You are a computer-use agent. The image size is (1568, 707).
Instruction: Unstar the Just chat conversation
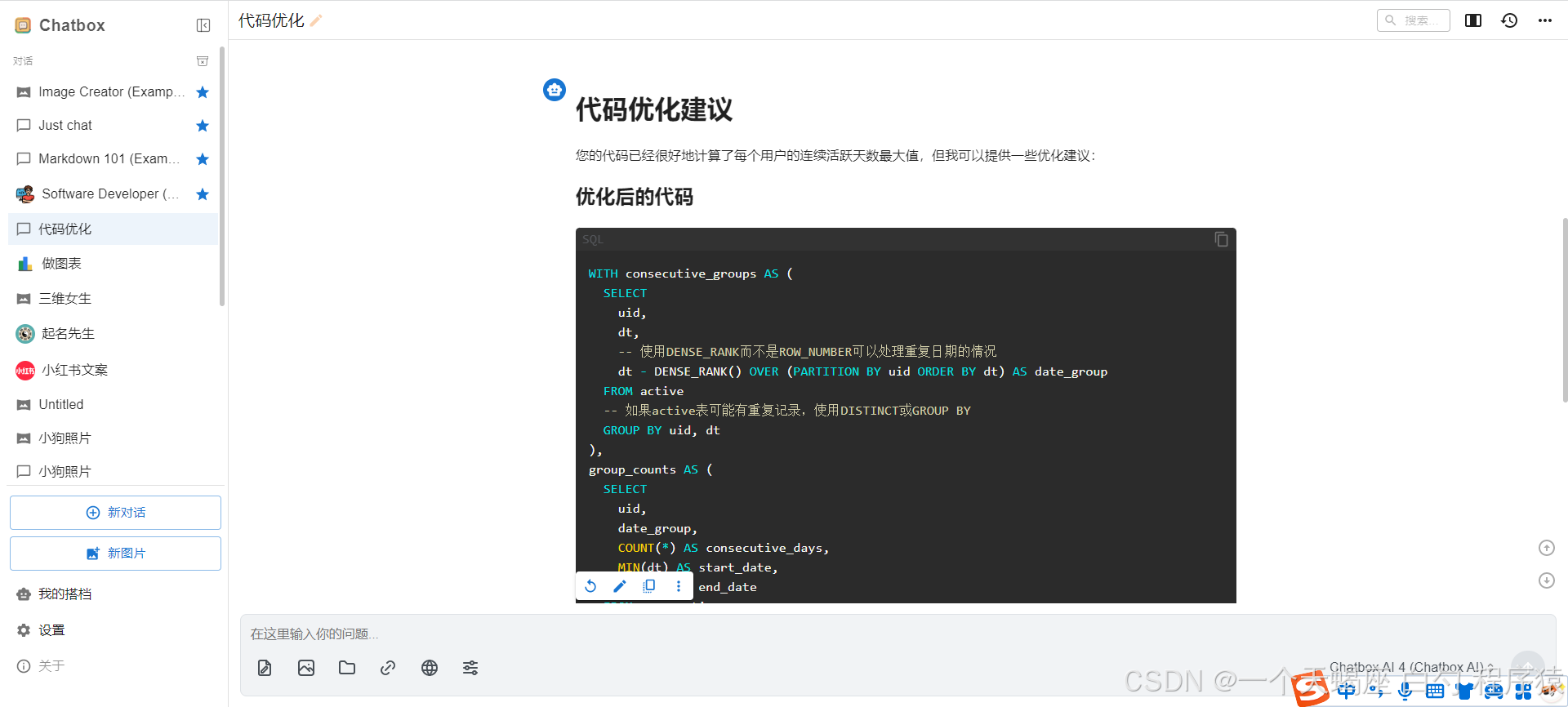click(203, 126)
